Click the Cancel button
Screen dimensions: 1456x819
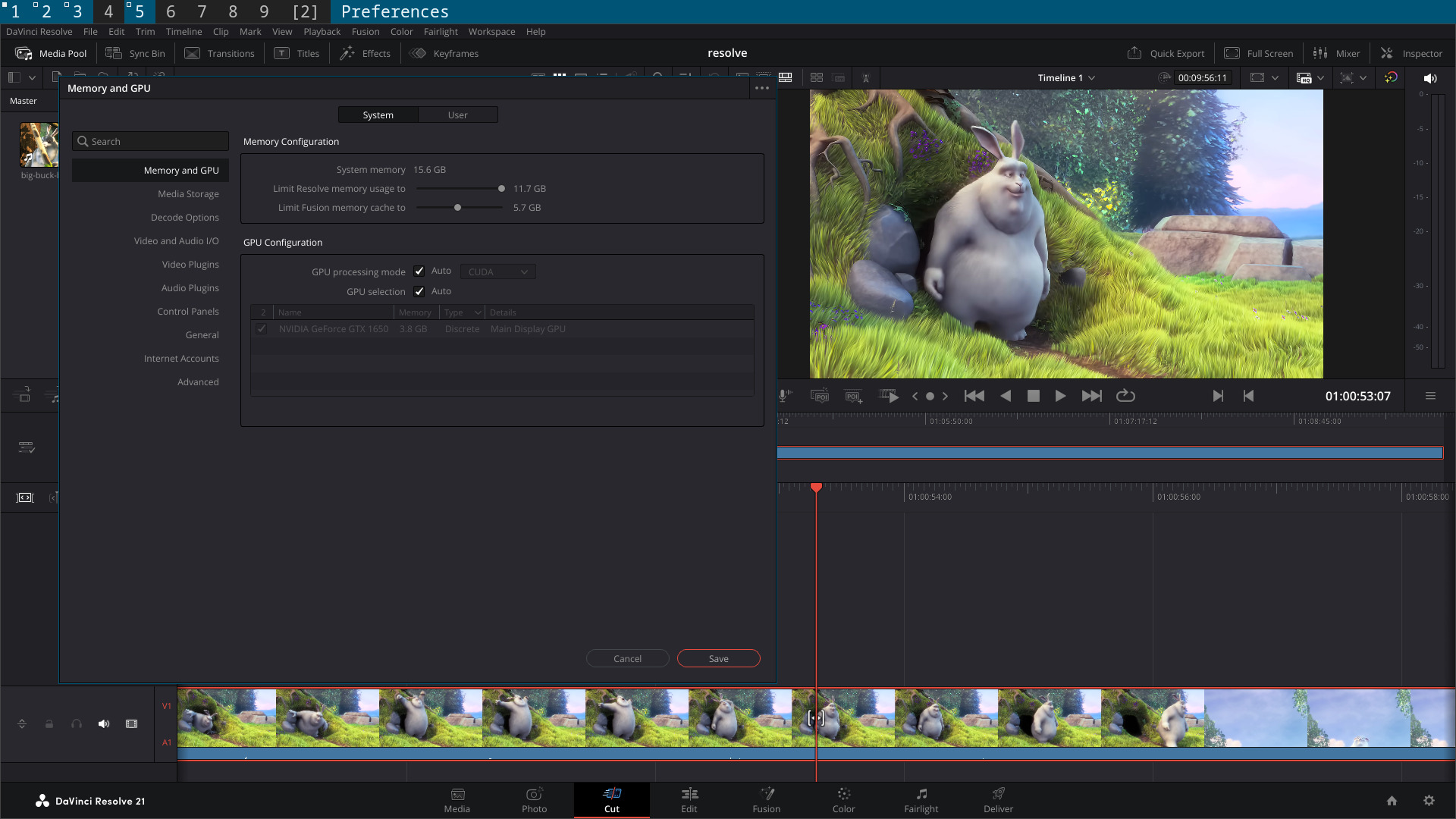coord(627,658)
